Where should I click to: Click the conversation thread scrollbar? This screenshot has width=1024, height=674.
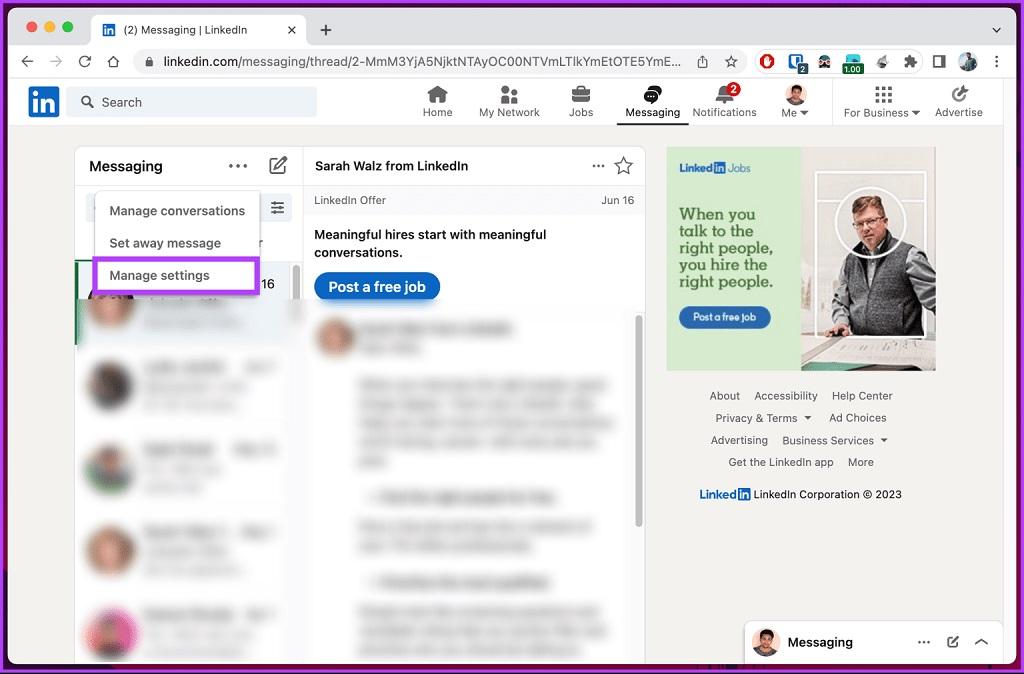[639, 421]
